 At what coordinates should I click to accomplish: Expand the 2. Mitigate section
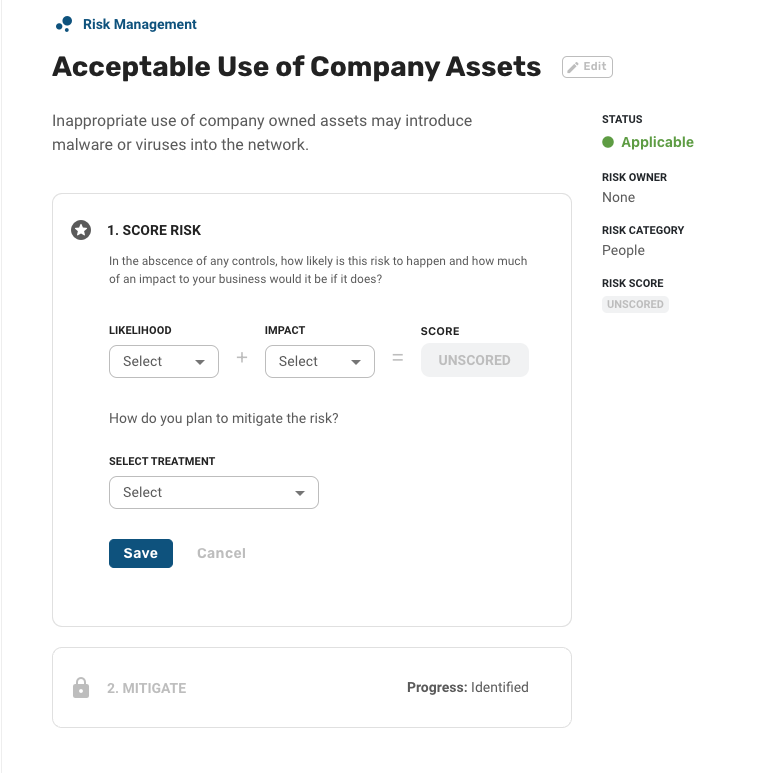(312, 687)
